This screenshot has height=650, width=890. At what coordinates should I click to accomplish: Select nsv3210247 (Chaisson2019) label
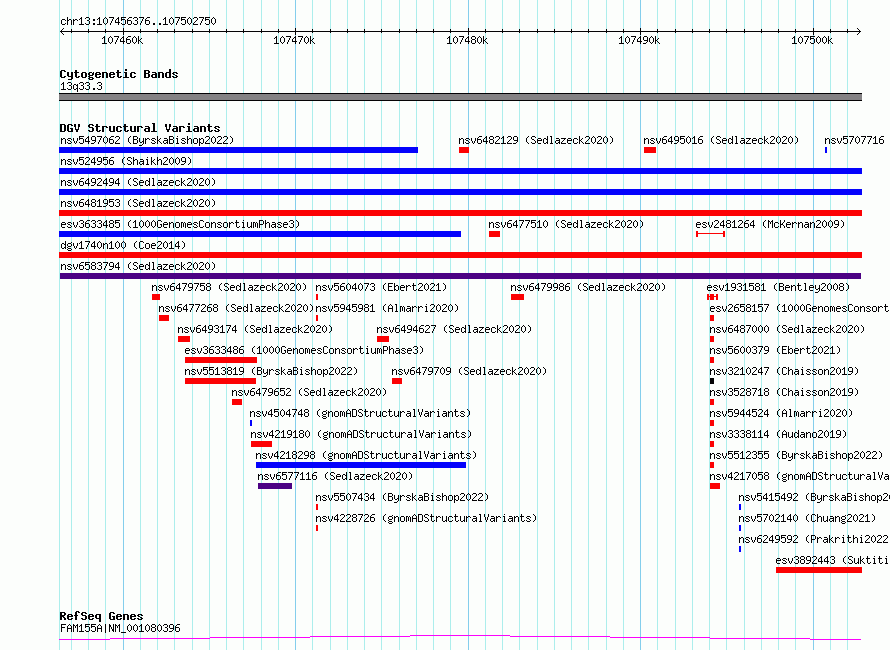click(784, 371)
